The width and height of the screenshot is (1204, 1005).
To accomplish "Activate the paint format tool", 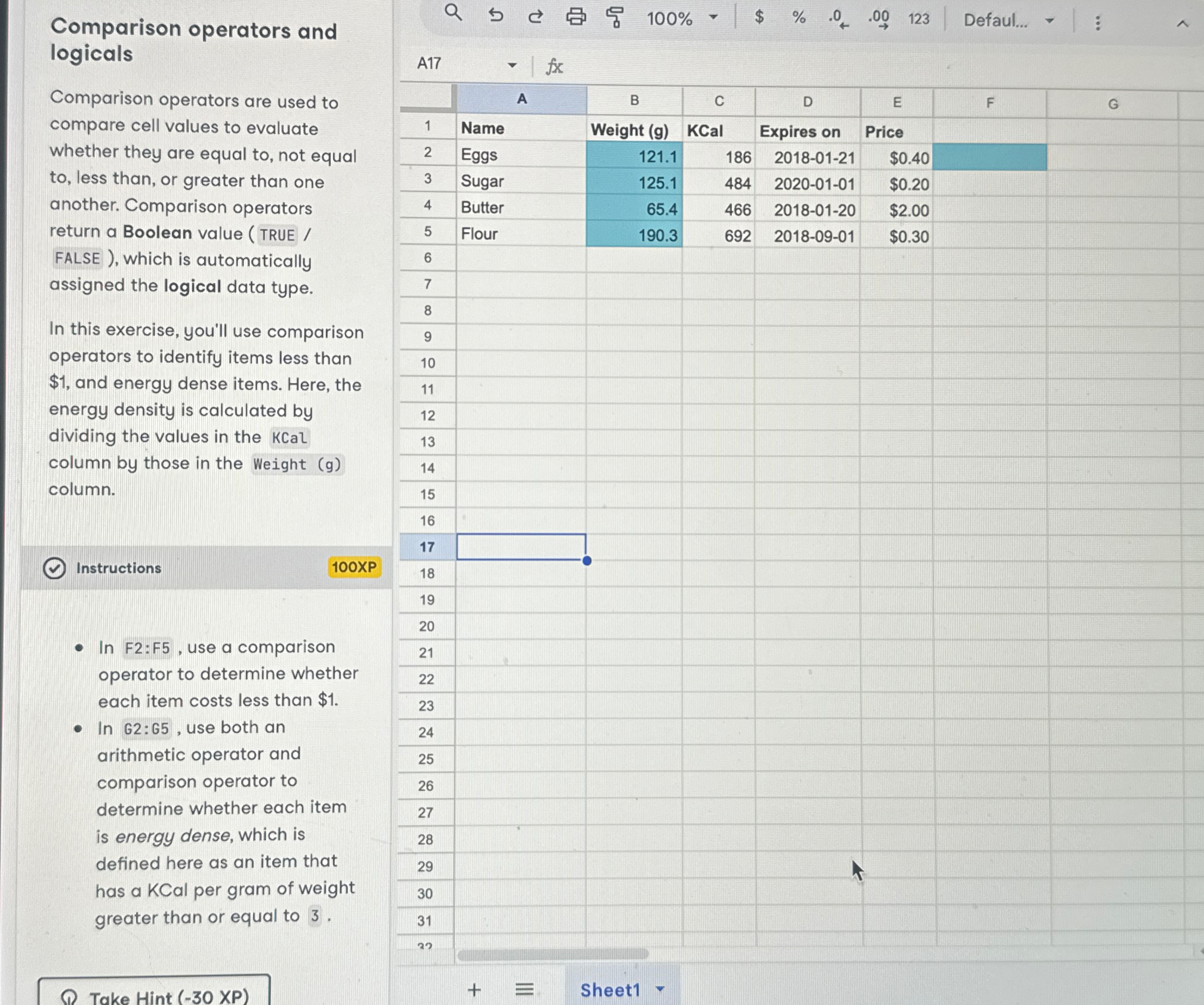I will [x=615, y=17].
